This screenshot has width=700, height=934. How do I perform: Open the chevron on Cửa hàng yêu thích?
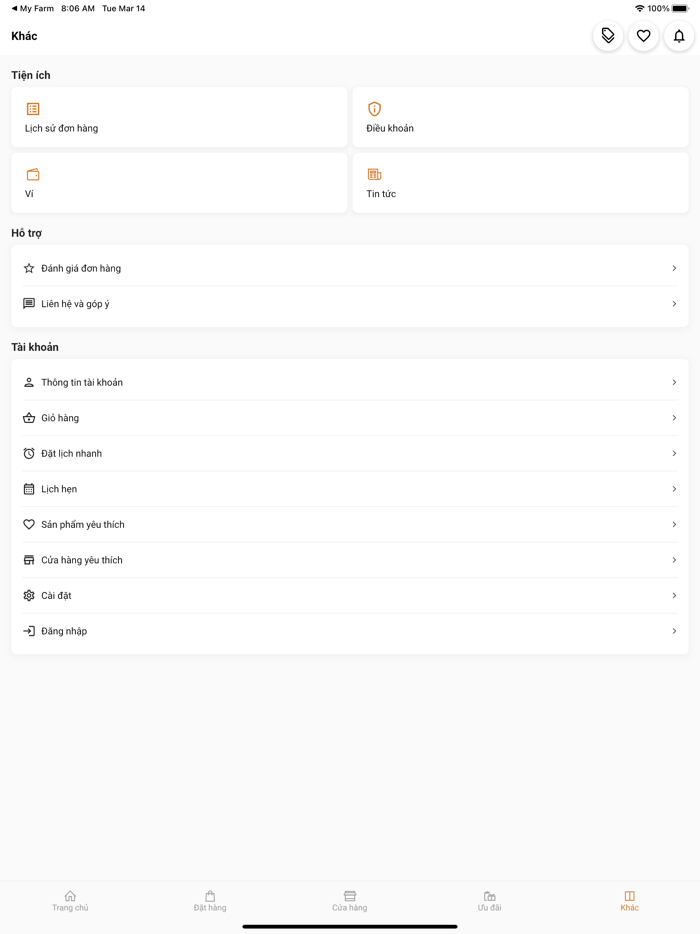point(673,560)
